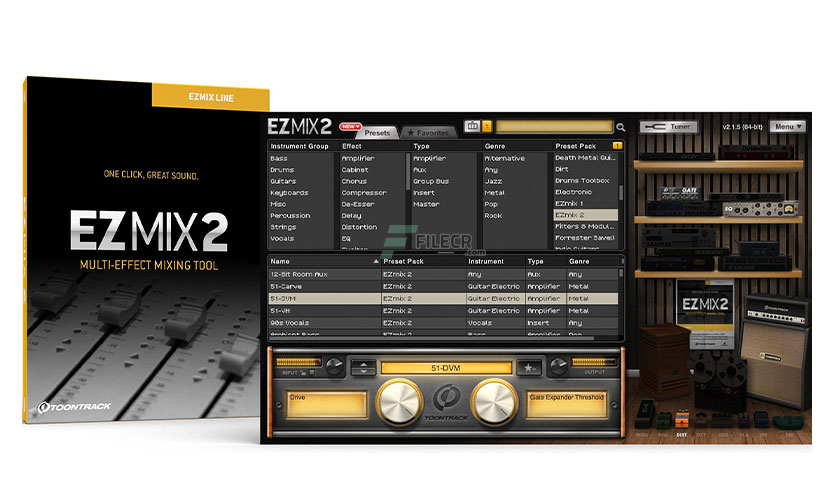Click the Drive control knob
This screenshot has height=484, width=836.
(x=399, y=402)
